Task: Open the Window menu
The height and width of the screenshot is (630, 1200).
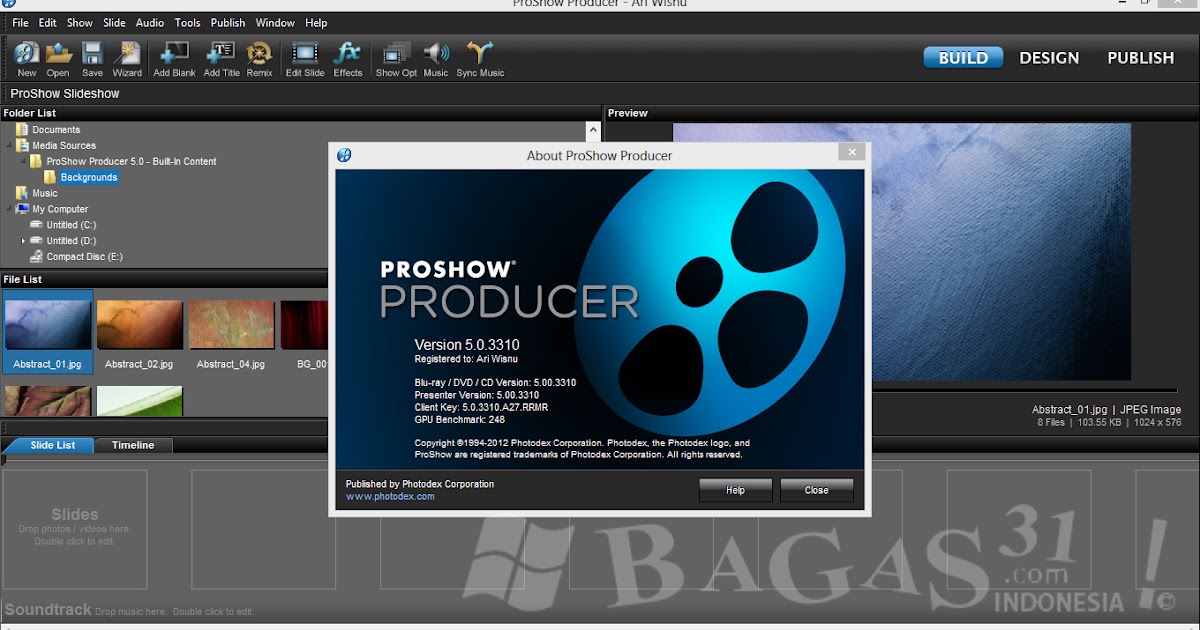Action: pos(275,23)
